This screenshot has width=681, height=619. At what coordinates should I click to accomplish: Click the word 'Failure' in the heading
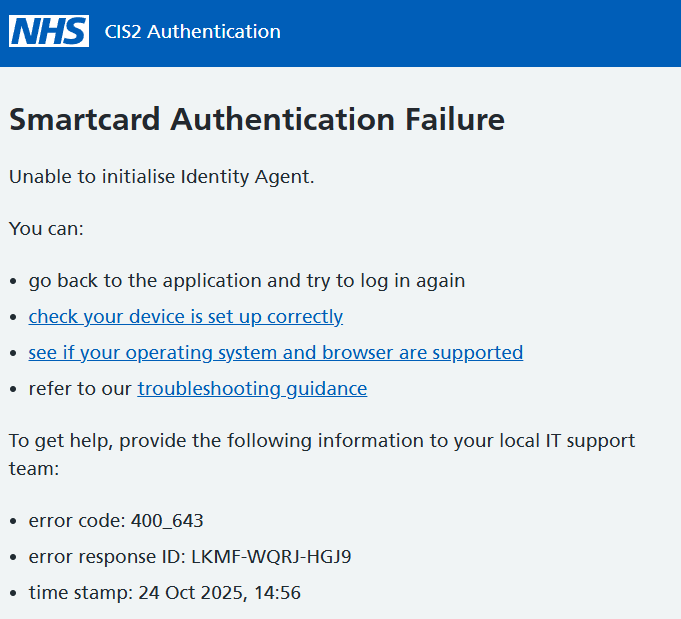(x=454, y=120)
